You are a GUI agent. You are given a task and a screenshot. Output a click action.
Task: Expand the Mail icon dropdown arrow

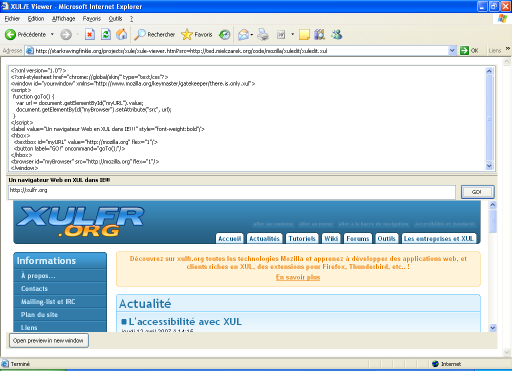pos(252,34)
